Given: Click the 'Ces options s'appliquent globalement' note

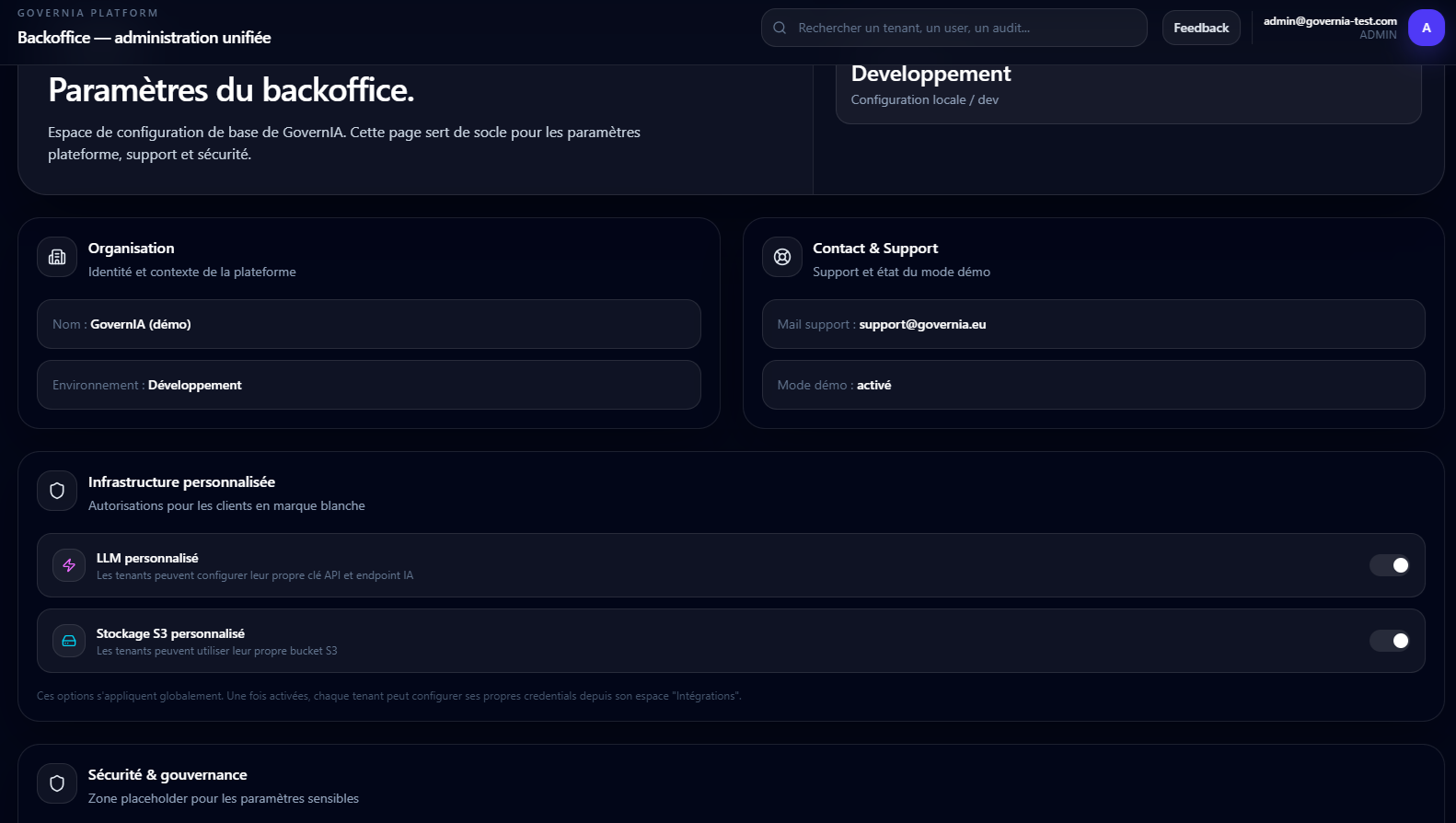Looking at the screenshot, I should [x=389, y=696].
